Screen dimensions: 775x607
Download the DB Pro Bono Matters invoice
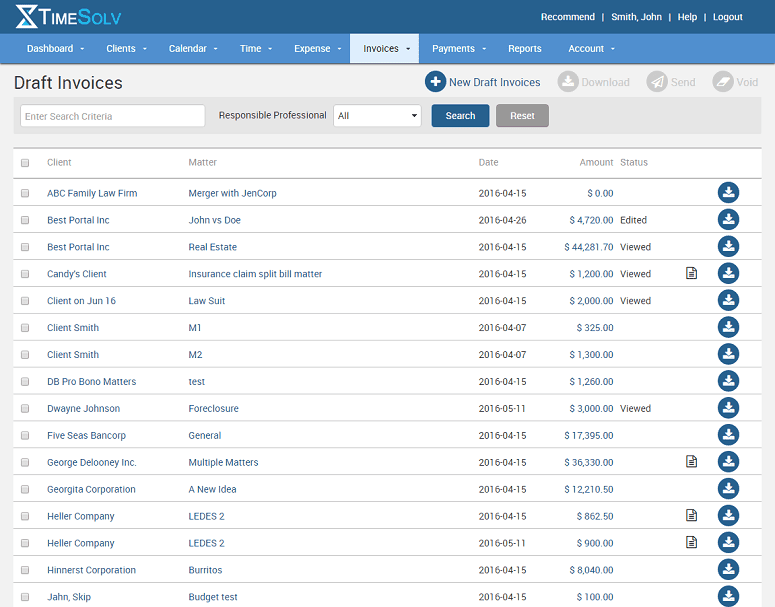click(x=728, y=381)
